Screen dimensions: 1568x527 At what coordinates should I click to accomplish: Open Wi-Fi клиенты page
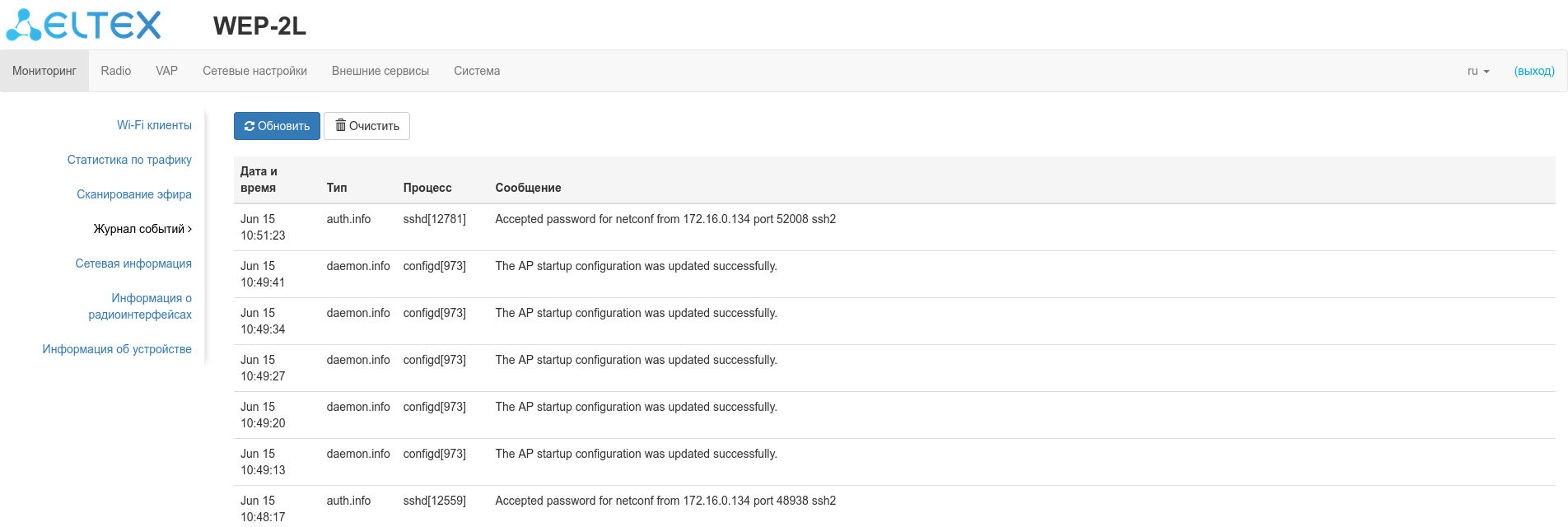tap(154, 125)
